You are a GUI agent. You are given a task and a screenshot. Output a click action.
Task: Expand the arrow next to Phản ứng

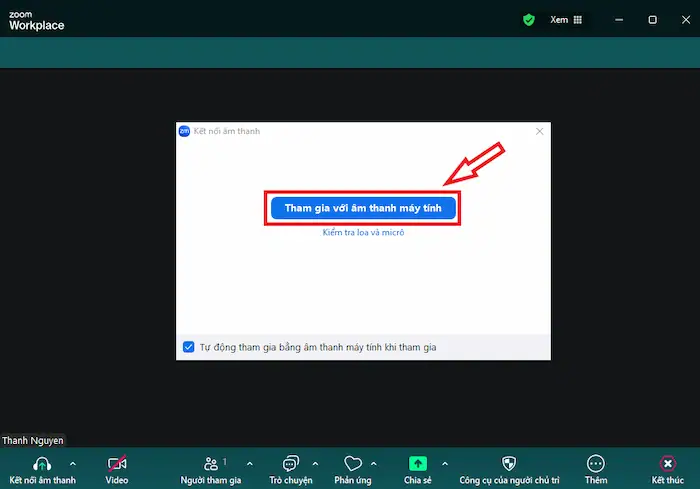tap(374, 464)
